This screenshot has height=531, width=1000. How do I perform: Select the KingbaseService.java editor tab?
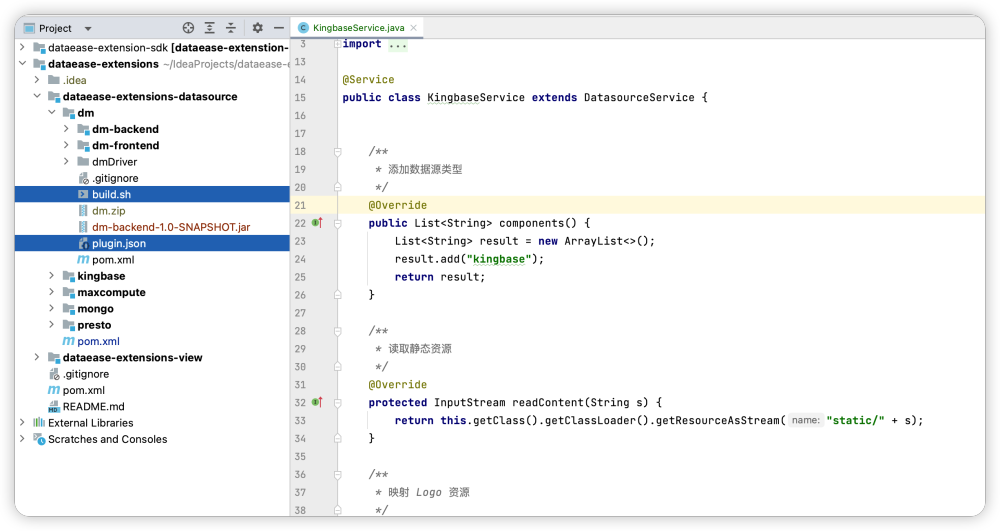click(358, 28)
